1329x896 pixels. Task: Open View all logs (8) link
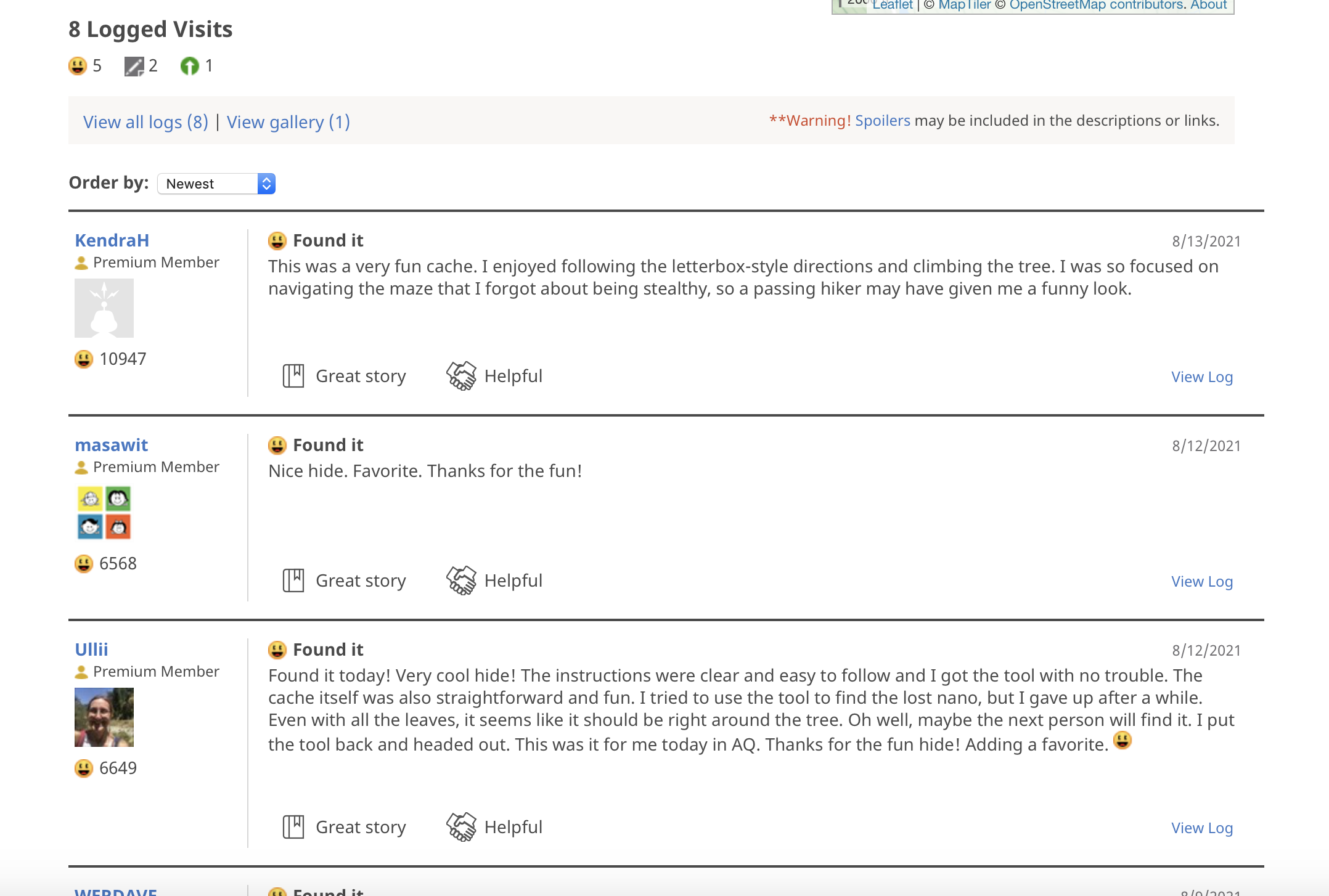145,122
